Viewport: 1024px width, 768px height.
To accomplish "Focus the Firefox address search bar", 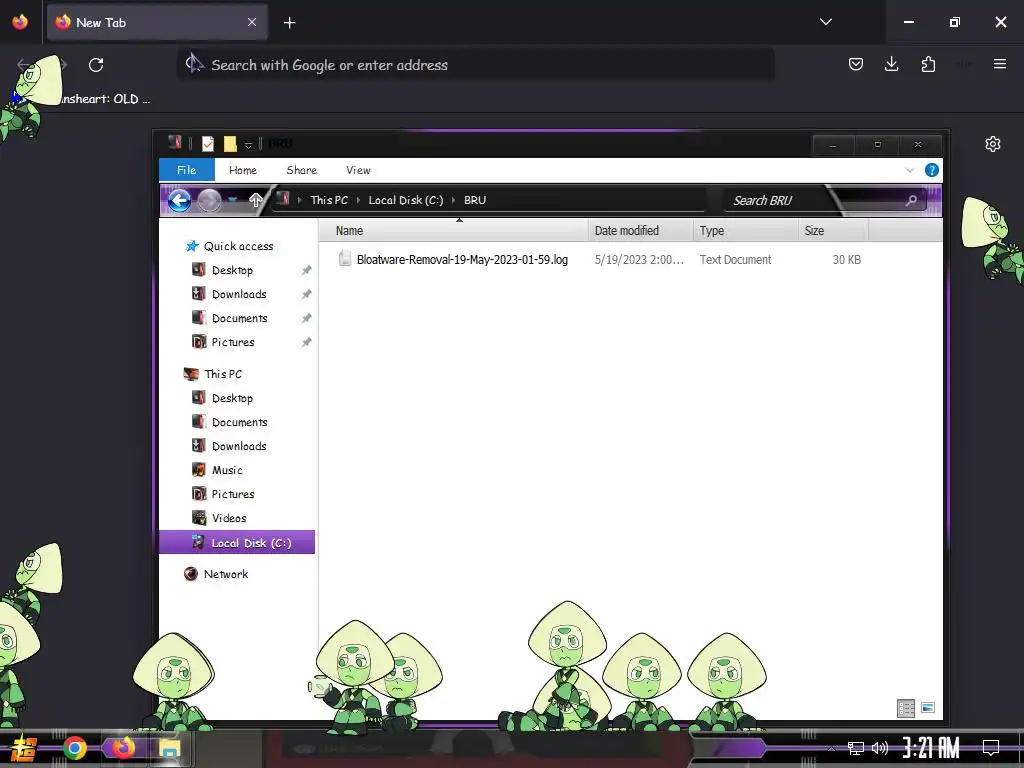I will [475, 65].
